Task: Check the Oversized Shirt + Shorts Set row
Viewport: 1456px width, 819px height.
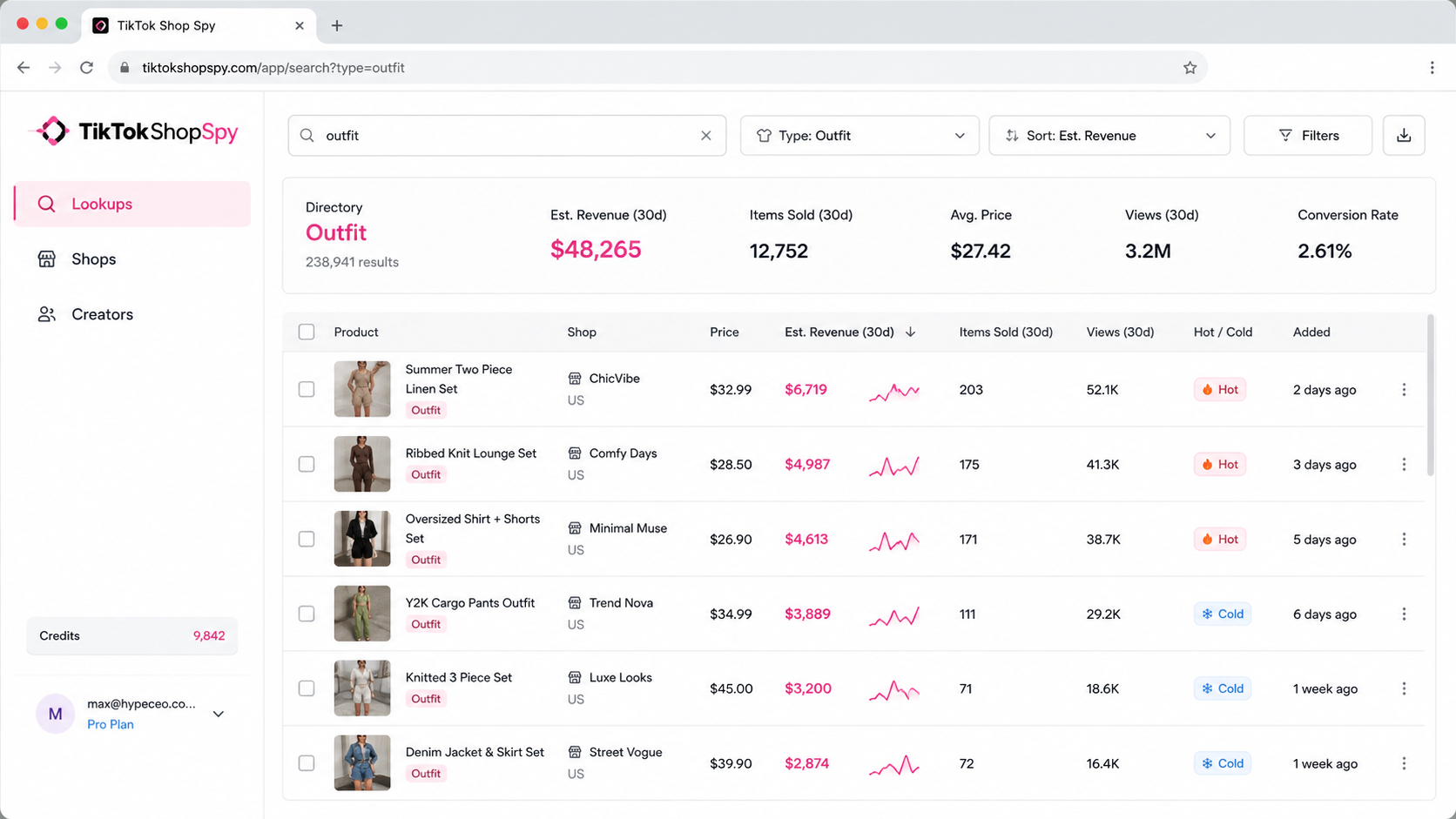Action: pos(307,540)
